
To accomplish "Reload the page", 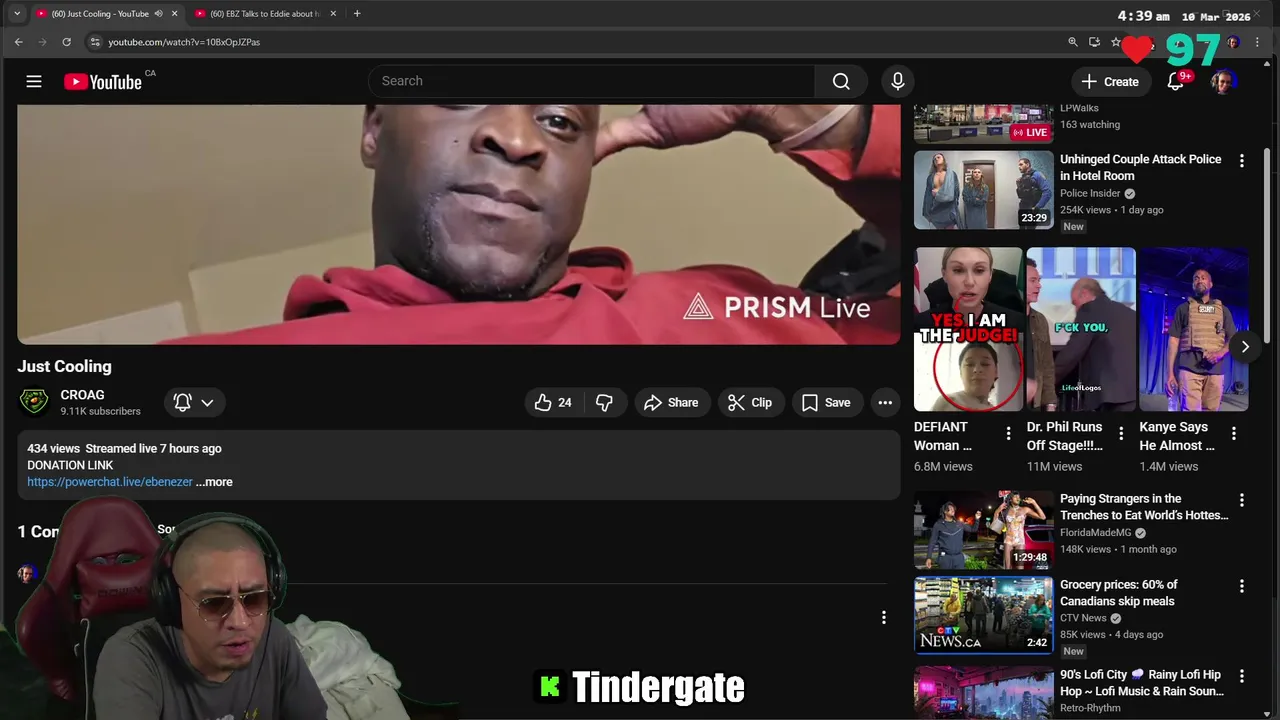I will [66, 42].
